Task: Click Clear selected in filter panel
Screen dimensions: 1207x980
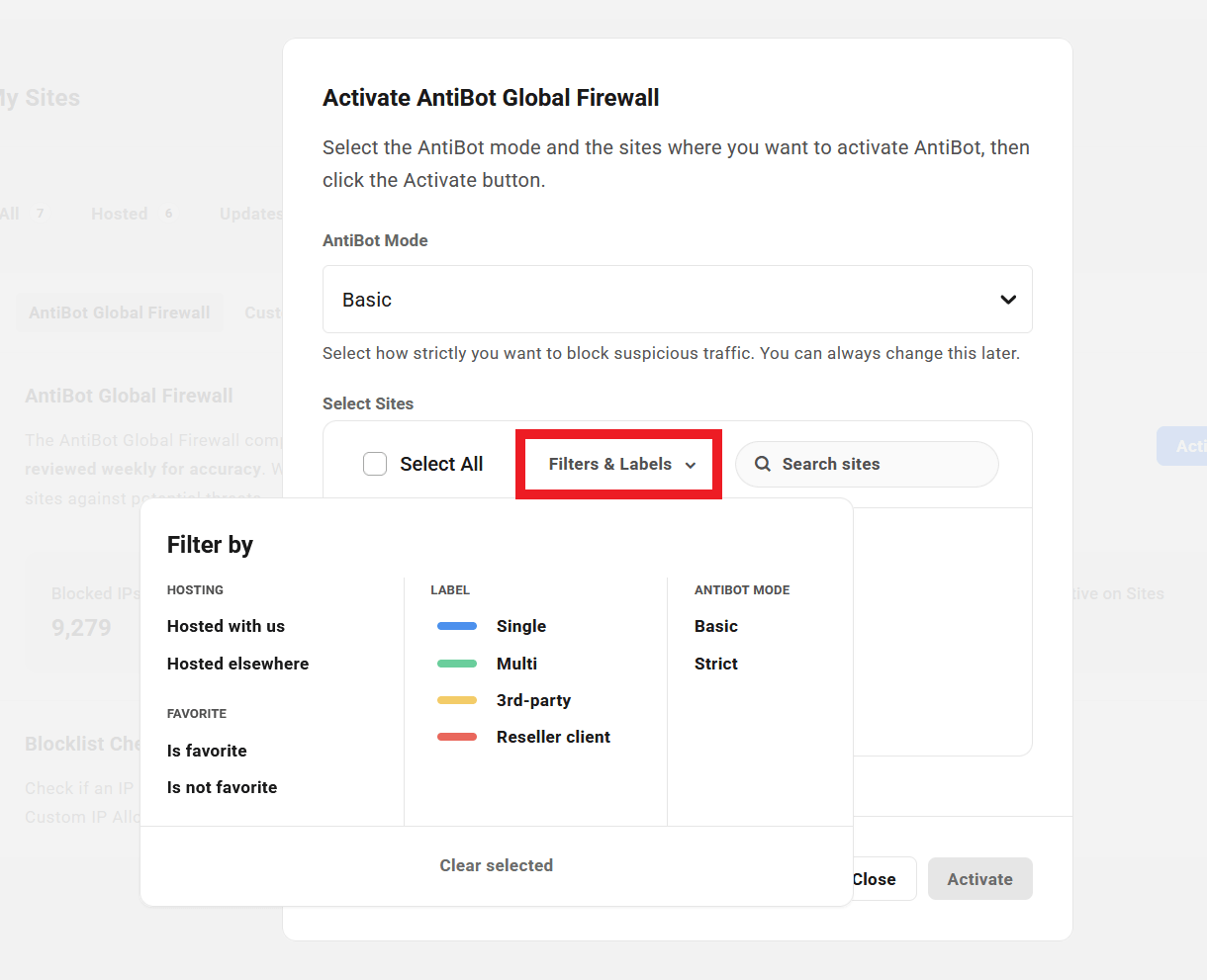Action: tap(496, 865)
